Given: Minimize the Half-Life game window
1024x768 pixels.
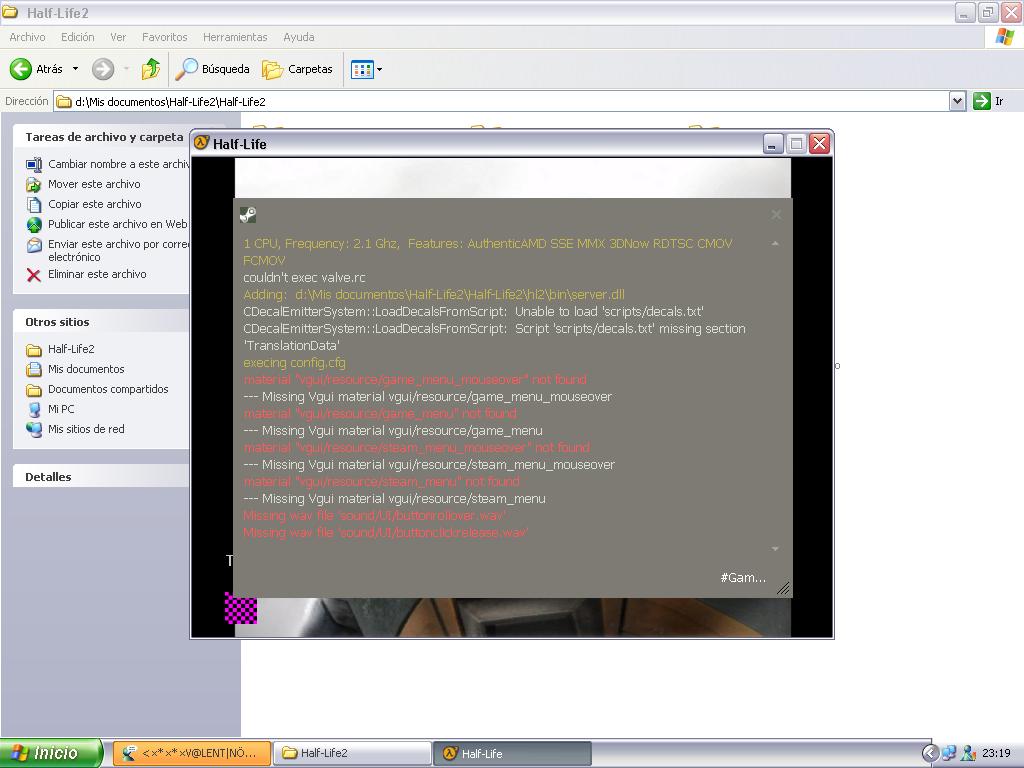Looking at the screenshot, I should (x=773, y=144).
